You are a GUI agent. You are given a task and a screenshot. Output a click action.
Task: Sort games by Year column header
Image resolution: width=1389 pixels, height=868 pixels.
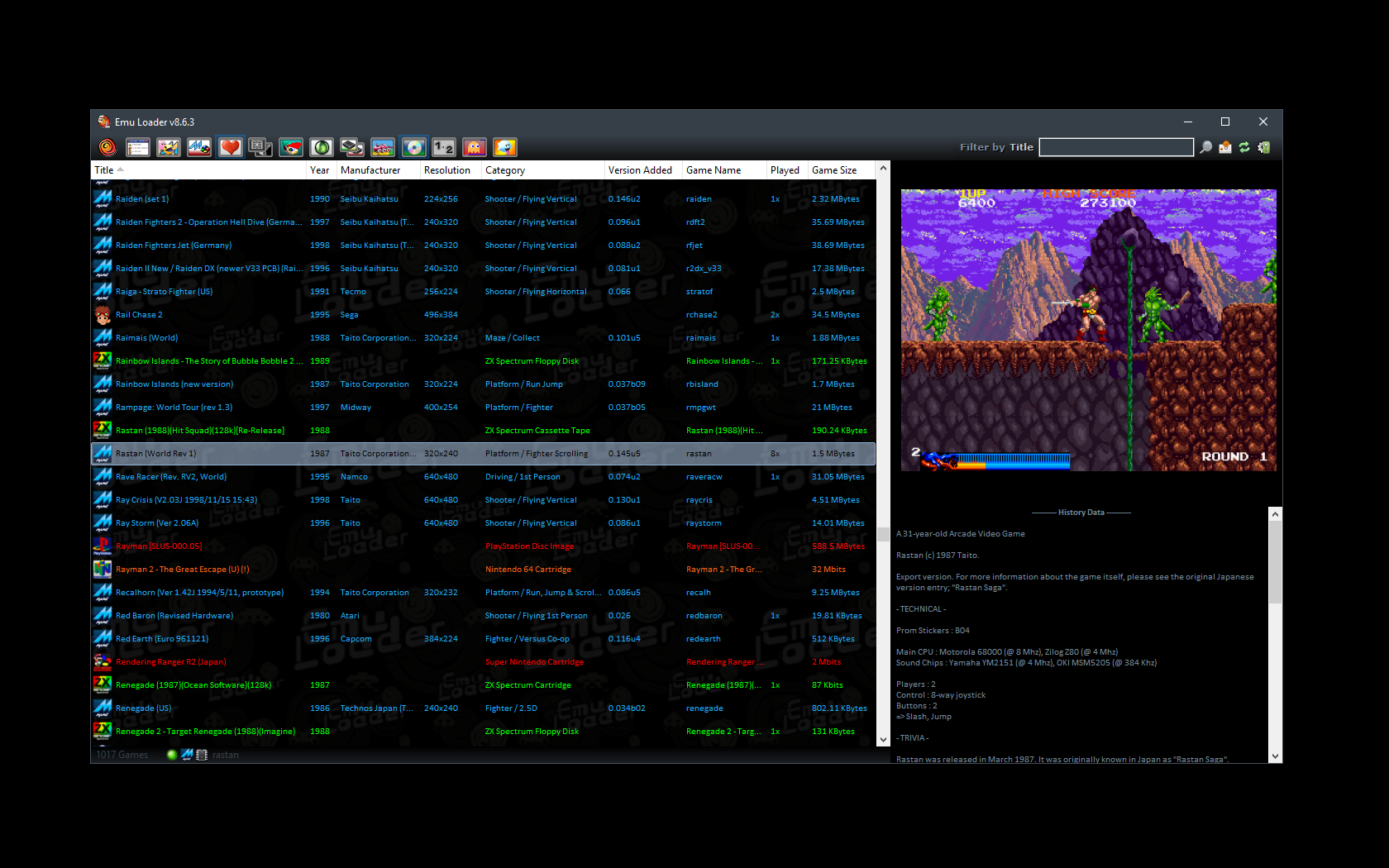pos(319,170)
